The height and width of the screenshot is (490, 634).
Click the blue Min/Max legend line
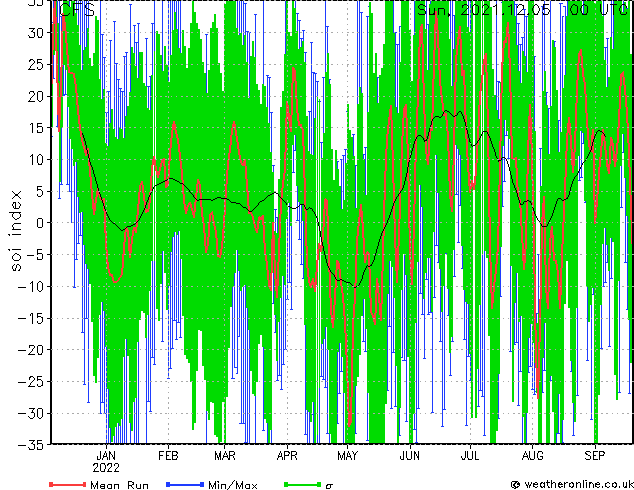coord(185,484)
